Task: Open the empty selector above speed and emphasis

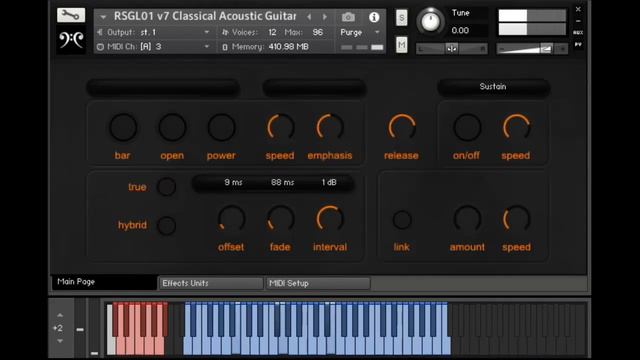Action: tap(314, 88)
